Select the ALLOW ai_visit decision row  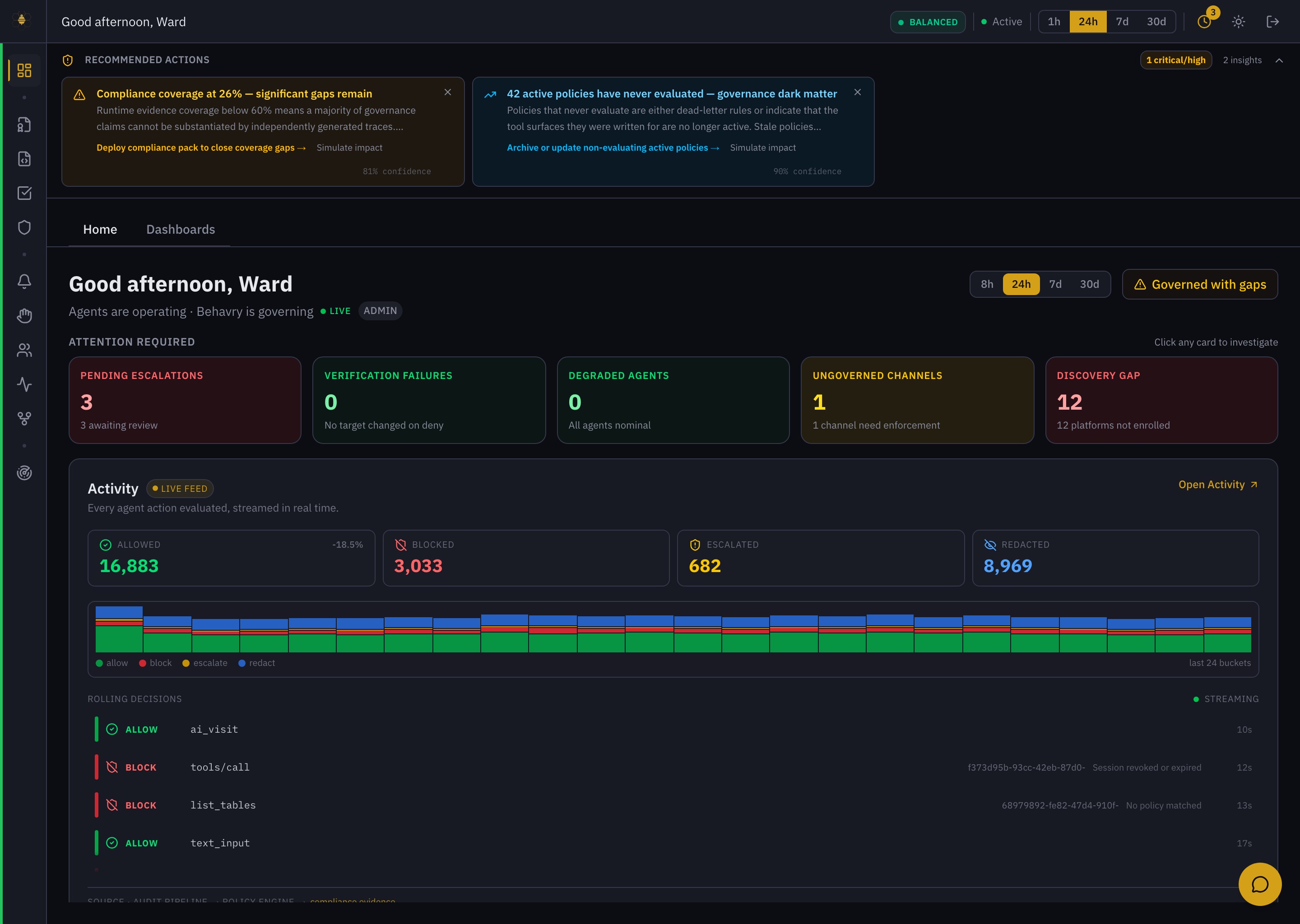(673, 729)
